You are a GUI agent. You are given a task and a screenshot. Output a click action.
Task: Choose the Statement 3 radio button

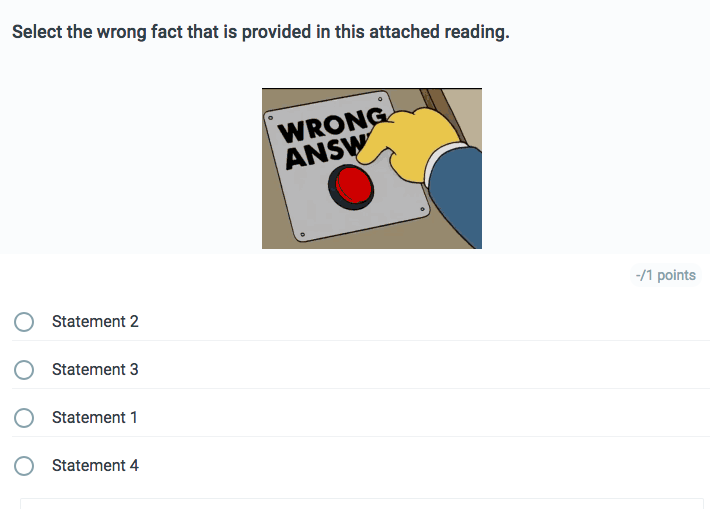pos(24,370)
